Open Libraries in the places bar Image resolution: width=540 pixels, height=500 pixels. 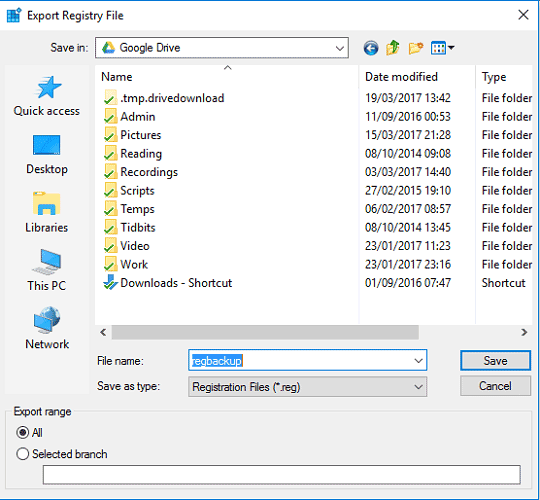coord(47,212)
